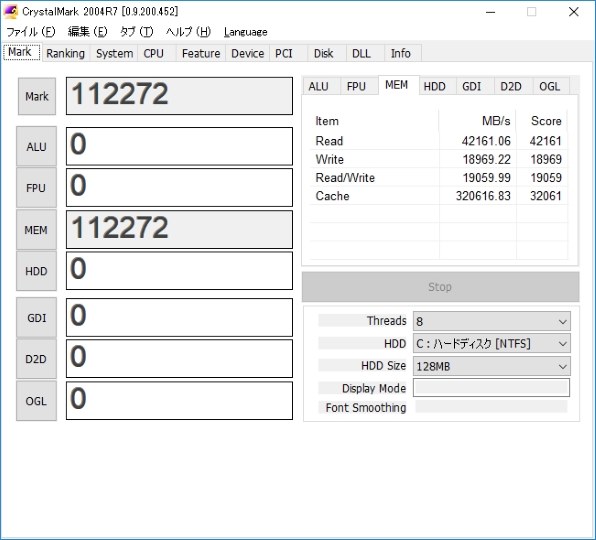Minimize the CrystalMark window
The height and width of the screenshot is (540, 596).
(x=491, y=12)
